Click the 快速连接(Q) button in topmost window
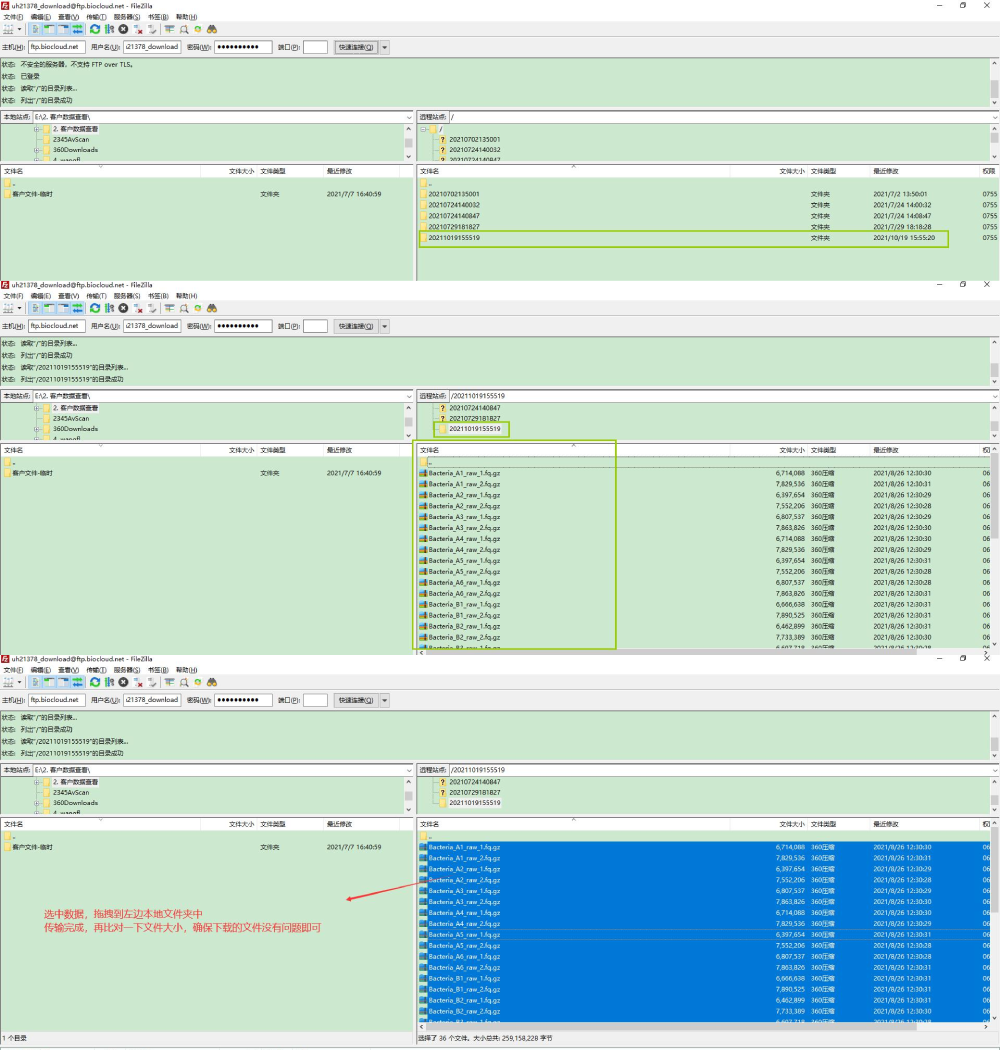 tap(355, 47)
